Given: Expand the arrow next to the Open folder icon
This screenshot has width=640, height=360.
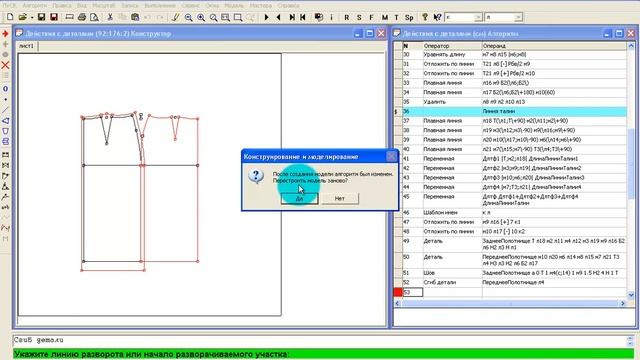Looking at the screenshot, I should coord(32,18).
